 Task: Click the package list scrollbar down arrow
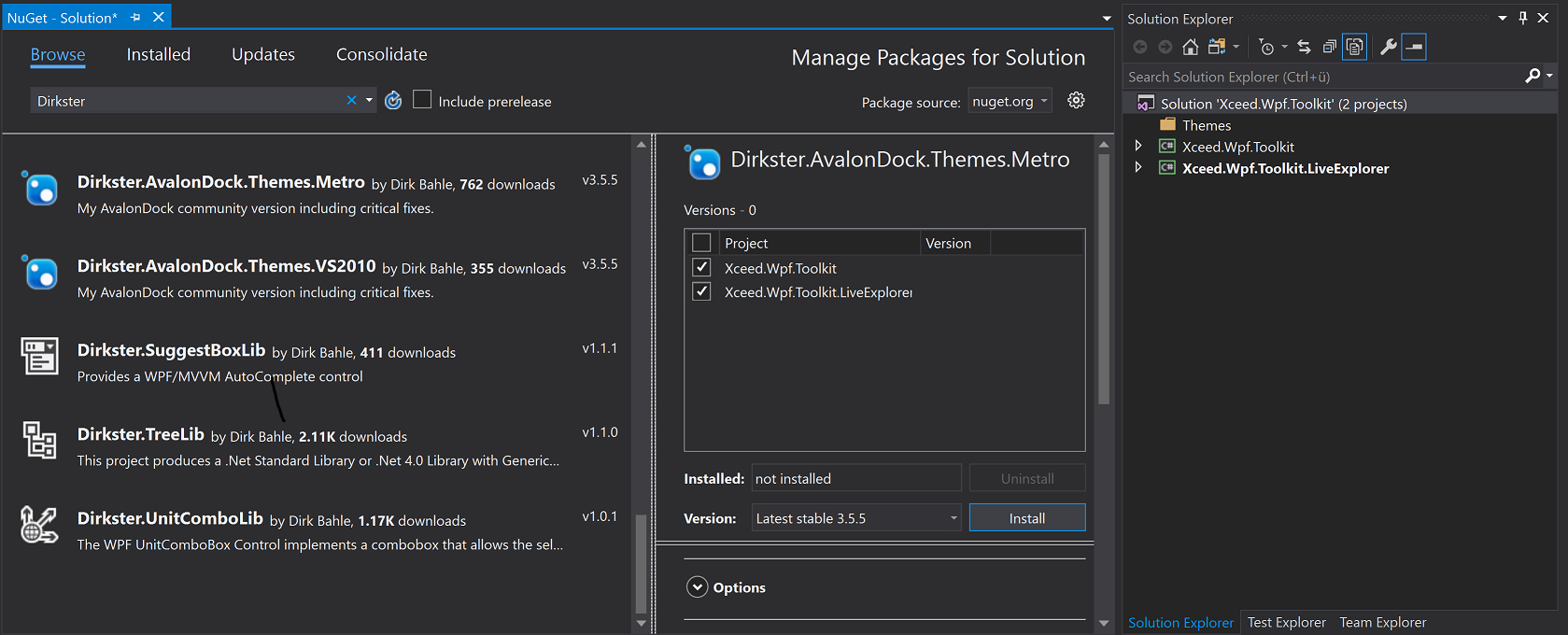pos(641,623)
